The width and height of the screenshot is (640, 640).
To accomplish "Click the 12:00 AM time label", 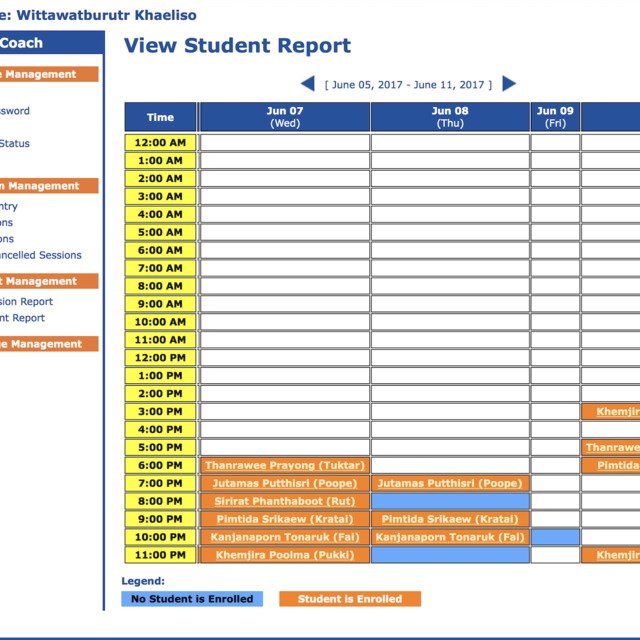I will (x=160, y=143).
